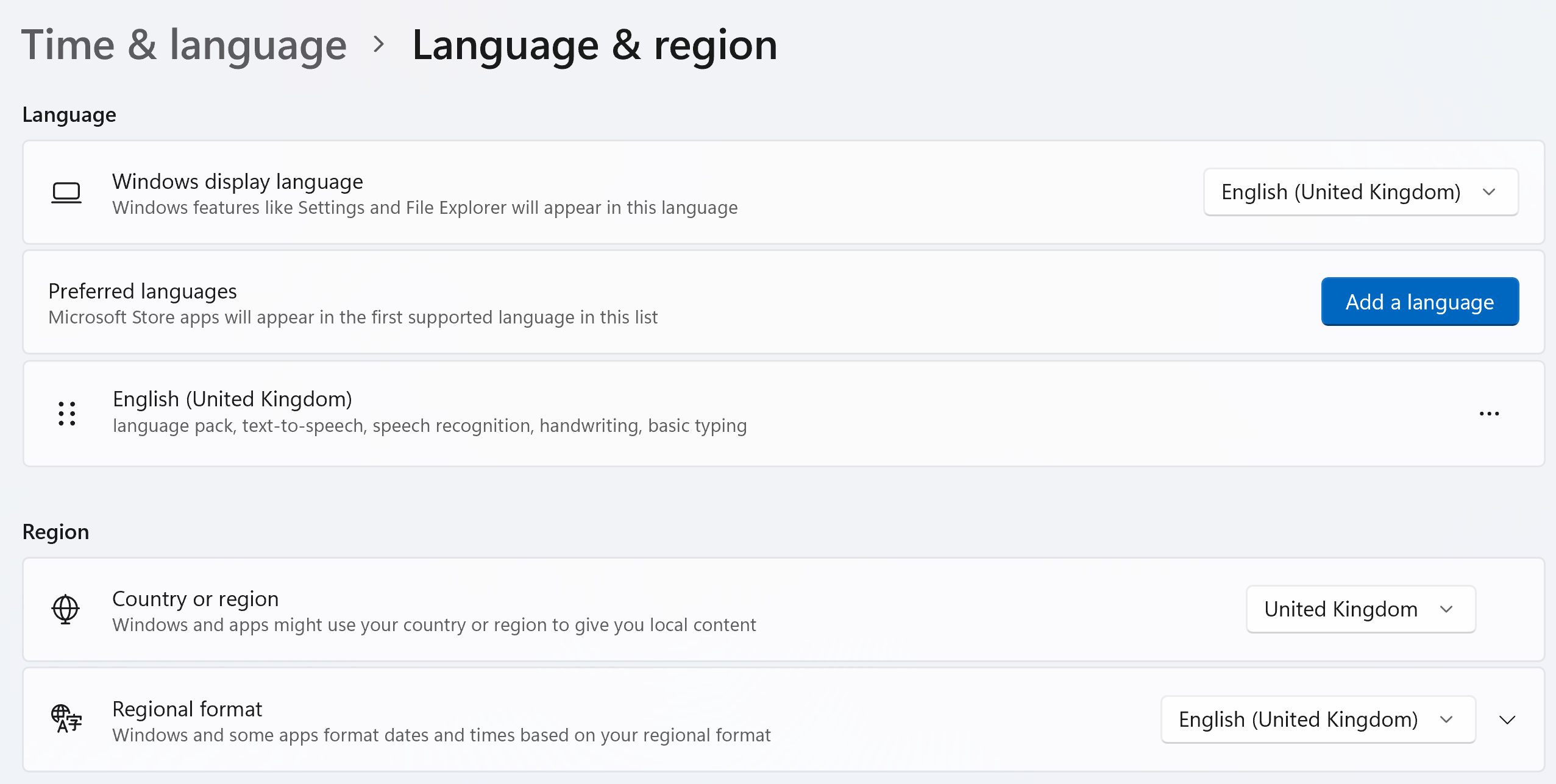Click the 'Windows display language' label

[x=237, y=181]
